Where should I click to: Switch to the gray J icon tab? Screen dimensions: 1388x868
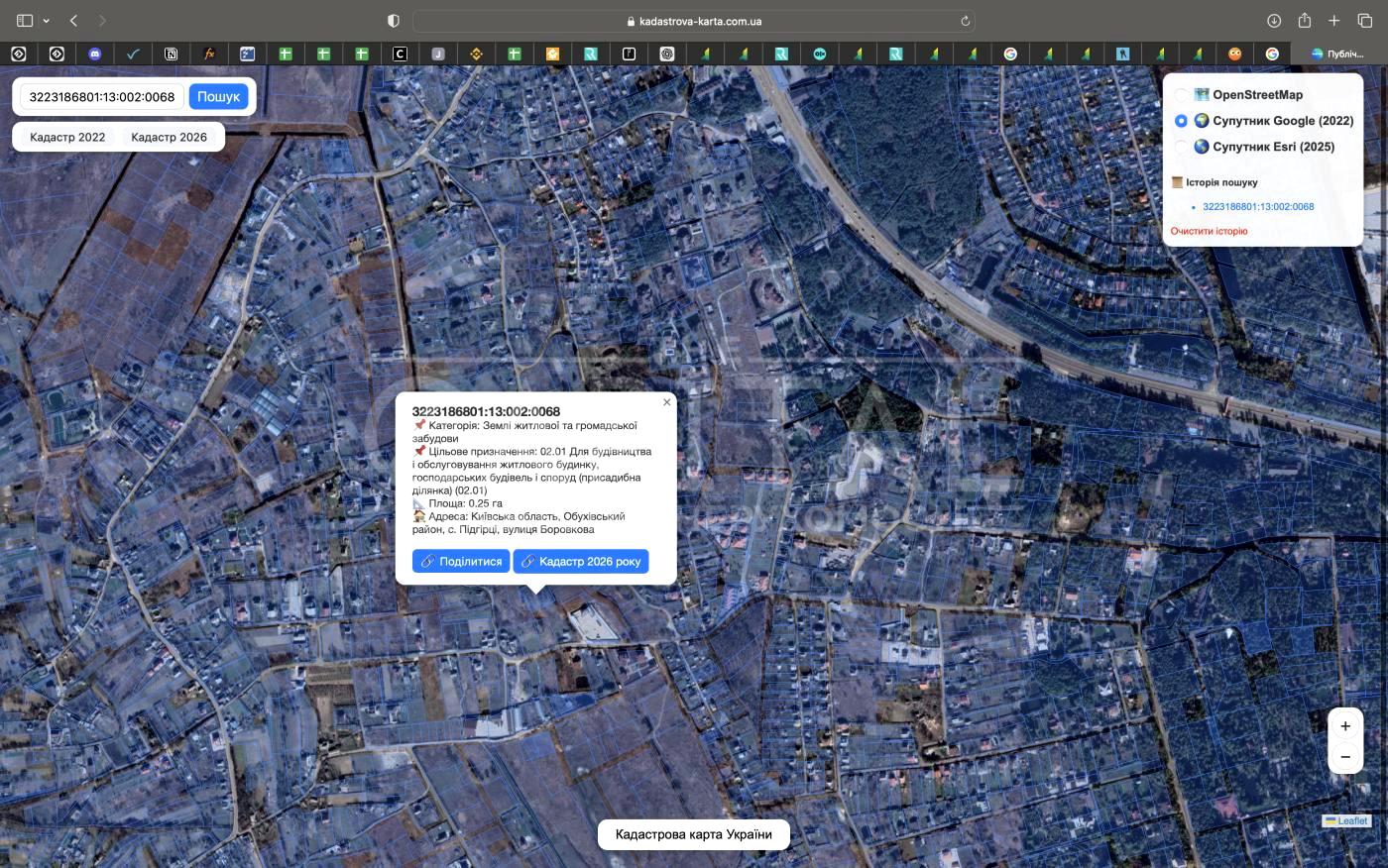[x=438, y=54]
